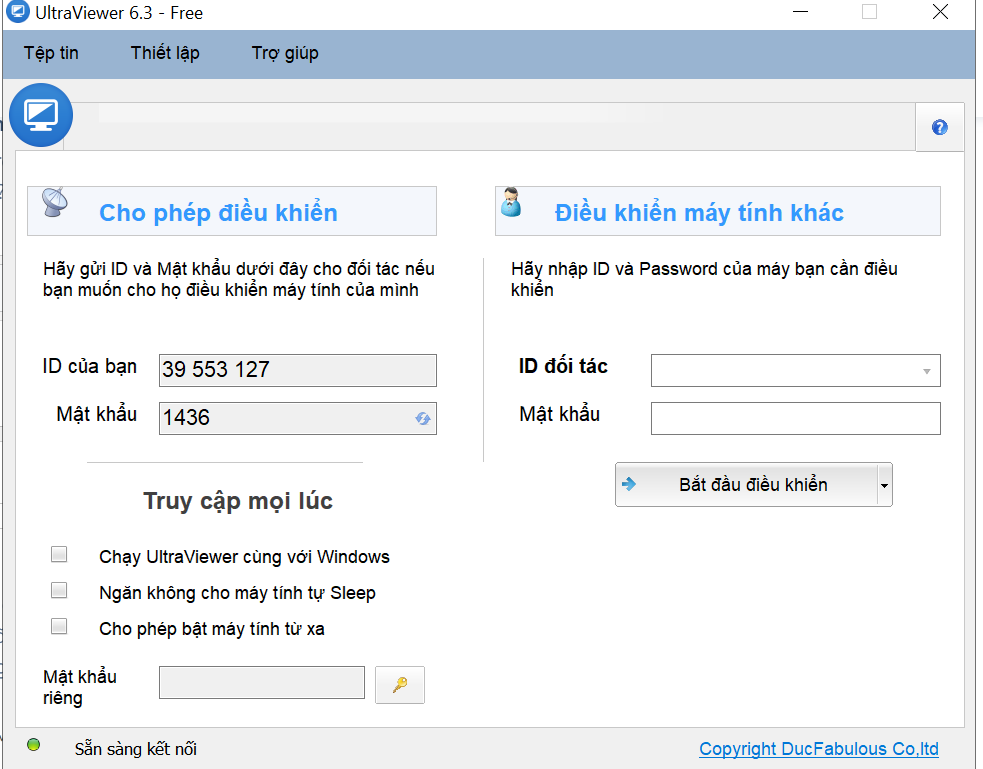
Task: Click the key icon button for private password
Action: (x=400, y=684)
